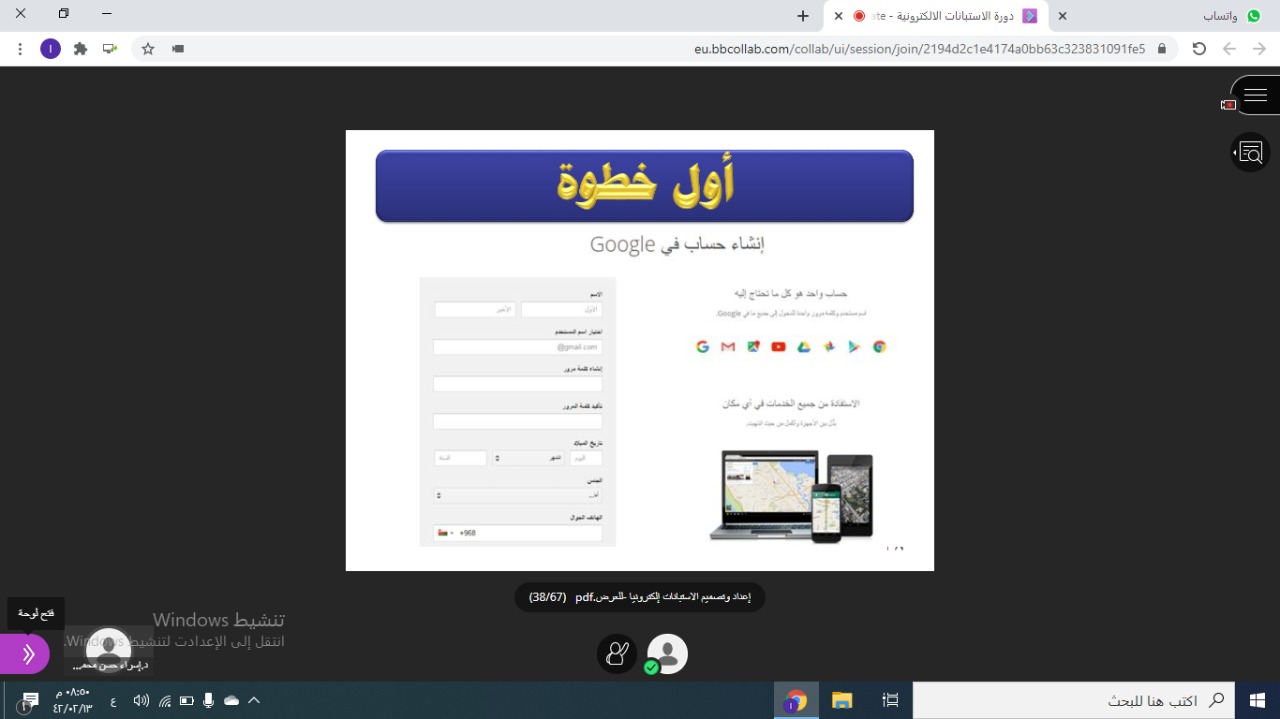This screenshot has height=719, width=1280.
Task: Open the Collaborate session menu hamburger
Action: click(x=1255, y=96)
